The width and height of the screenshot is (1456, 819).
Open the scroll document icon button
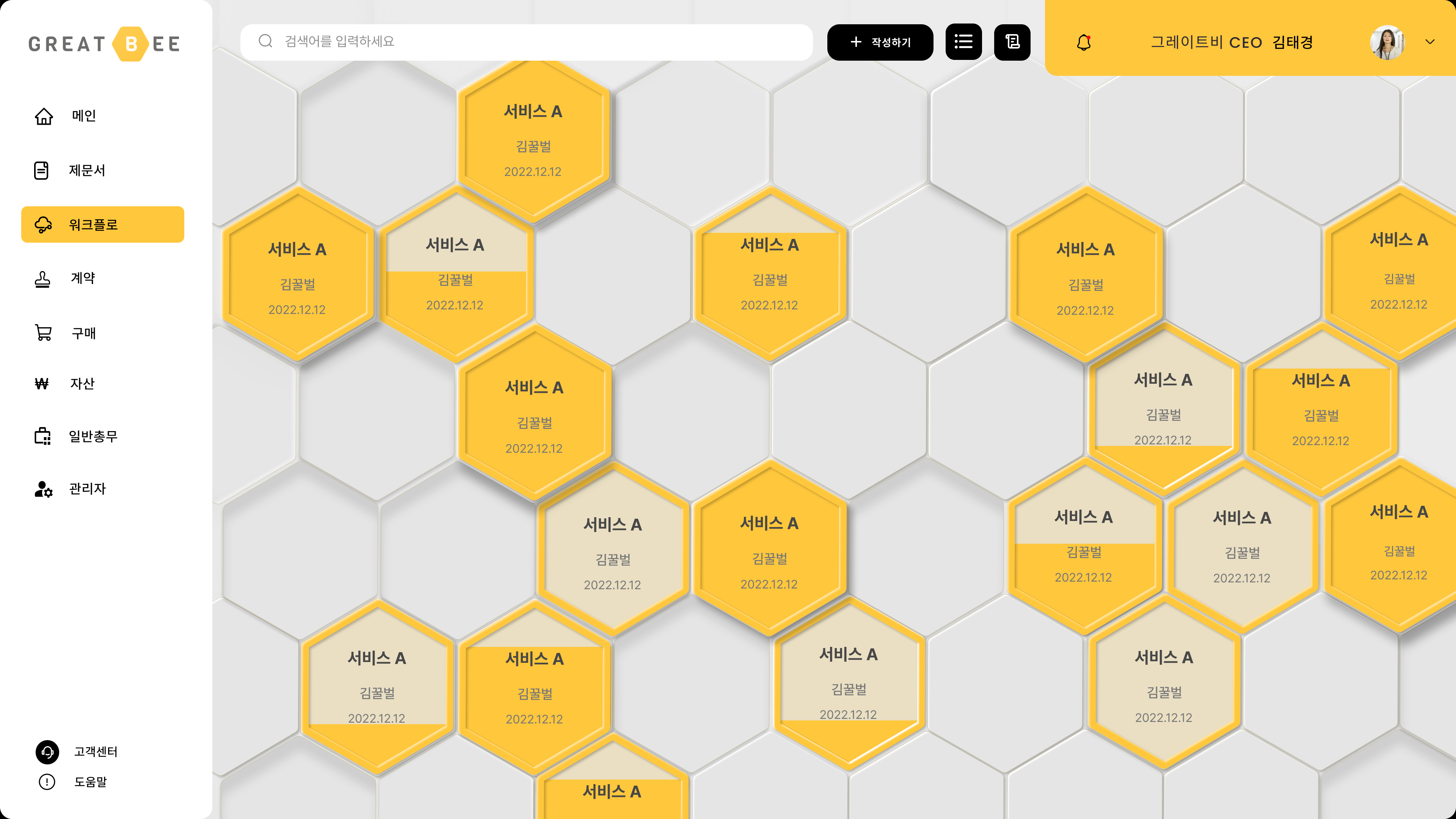click(x=1012, y=42)
